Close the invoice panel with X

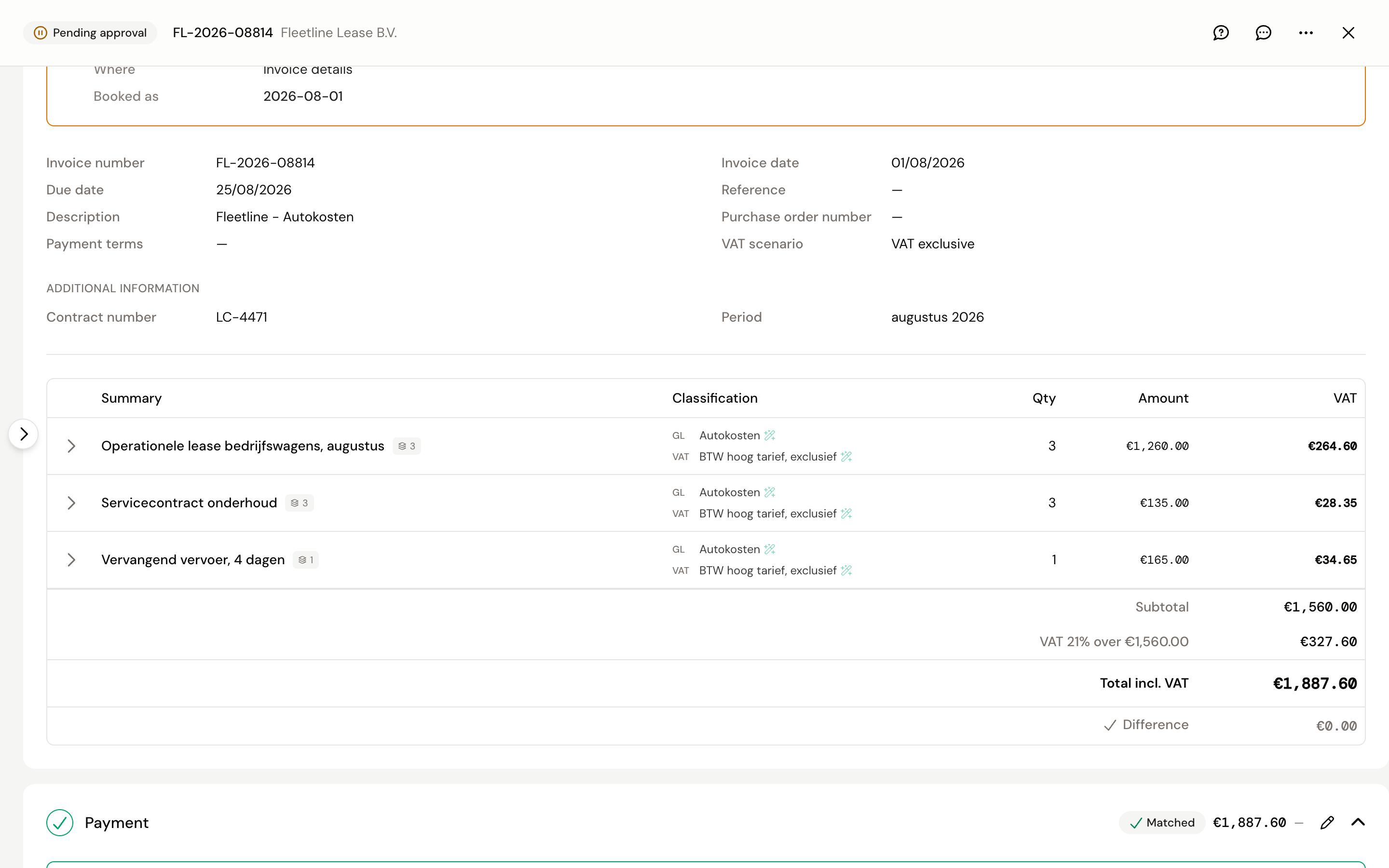(x=1348, y=33)
